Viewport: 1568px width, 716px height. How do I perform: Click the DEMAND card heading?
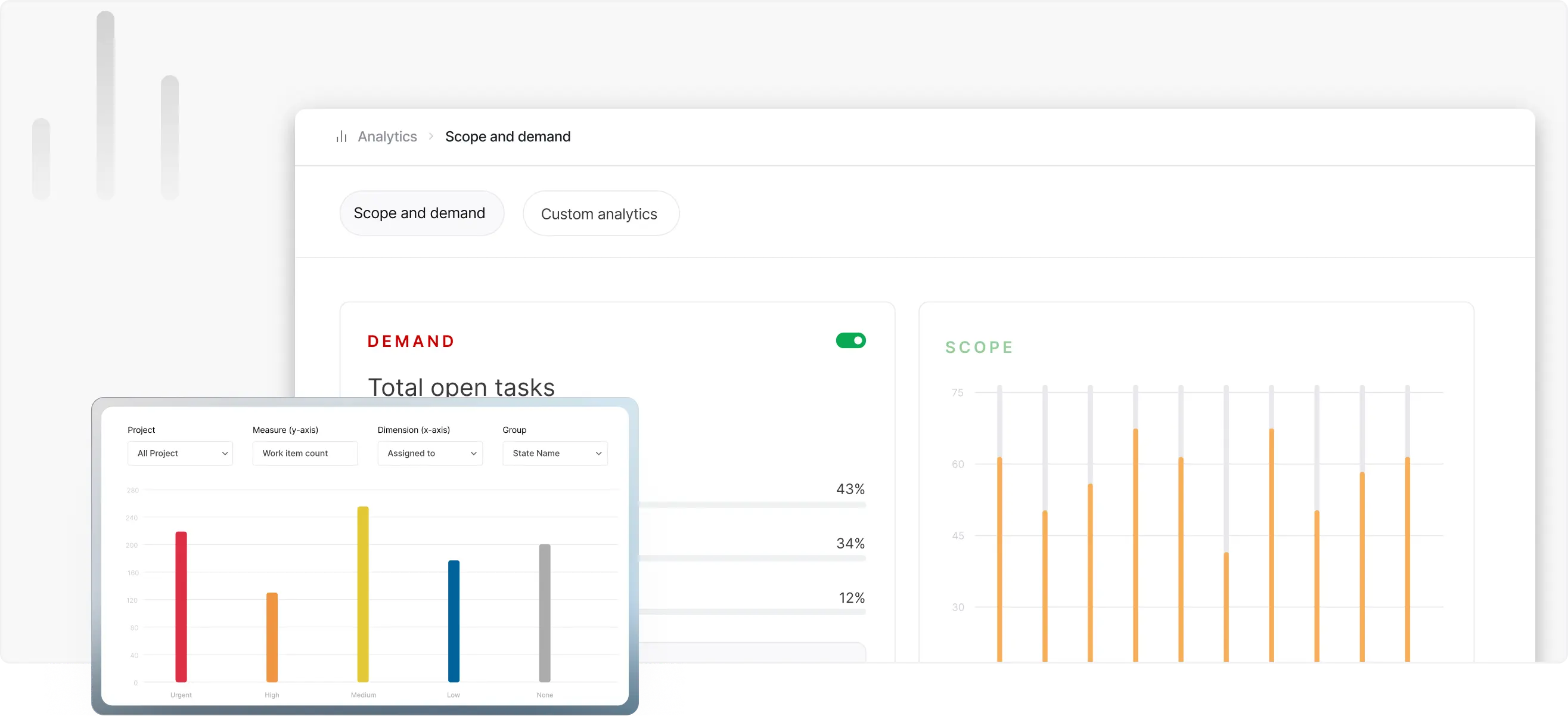(x=411, y=342)
